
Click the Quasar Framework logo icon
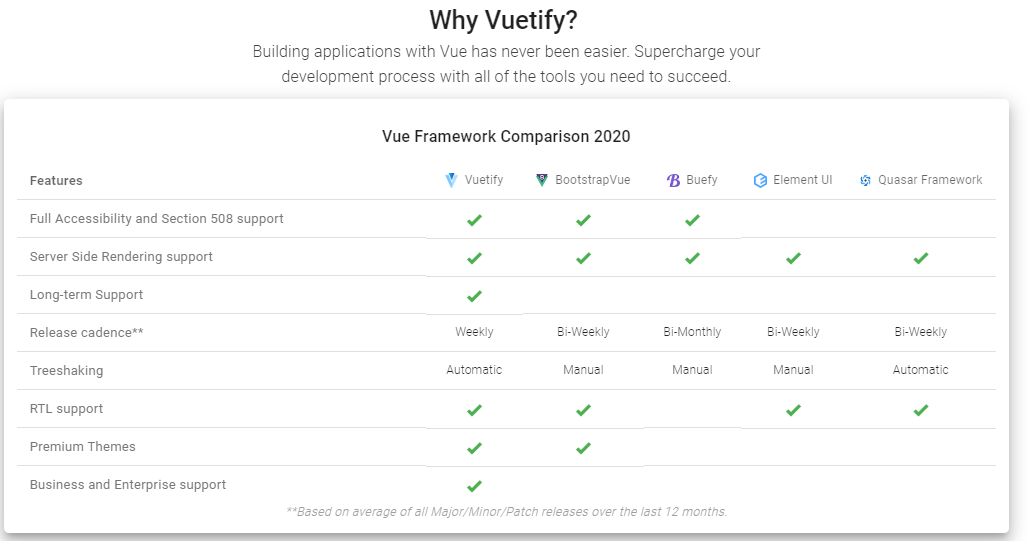click(x=865, y=181)
